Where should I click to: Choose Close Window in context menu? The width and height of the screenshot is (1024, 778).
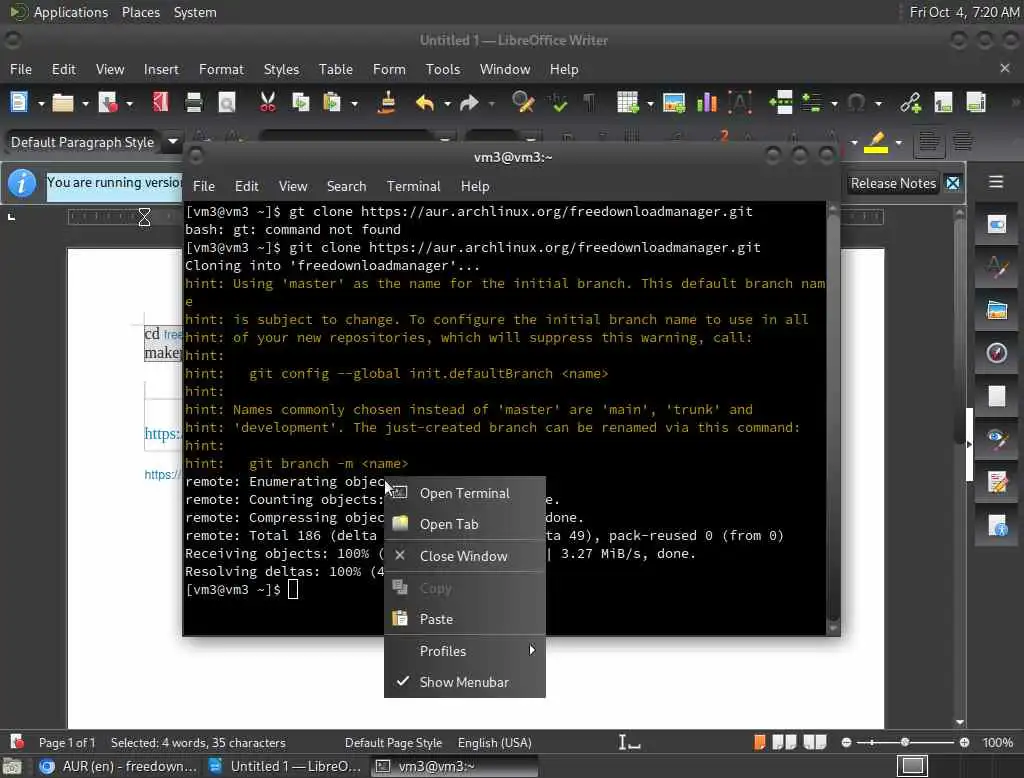(464, 556)
